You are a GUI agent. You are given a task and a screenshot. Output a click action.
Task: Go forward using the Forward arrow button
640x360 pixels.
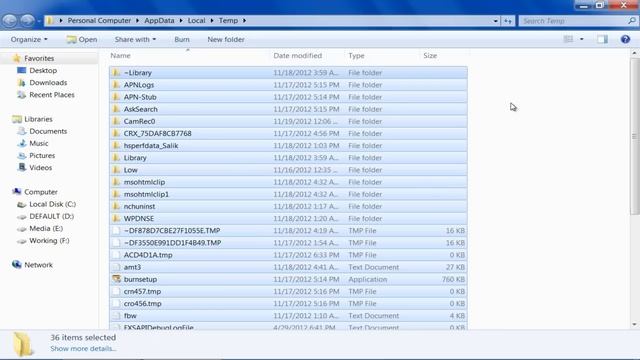point(27,20)
